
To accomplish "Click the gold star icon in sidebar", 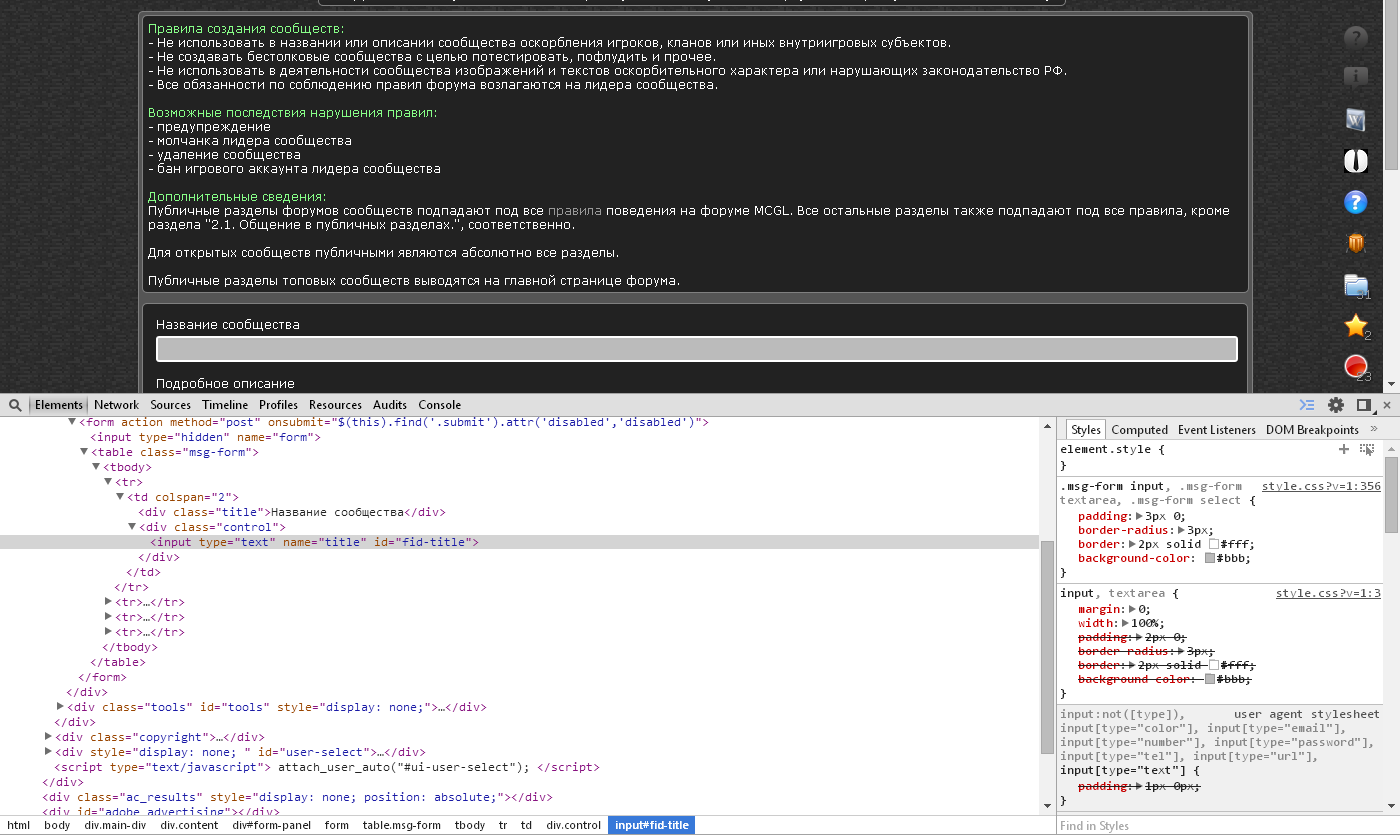I will pos(1355,326).
